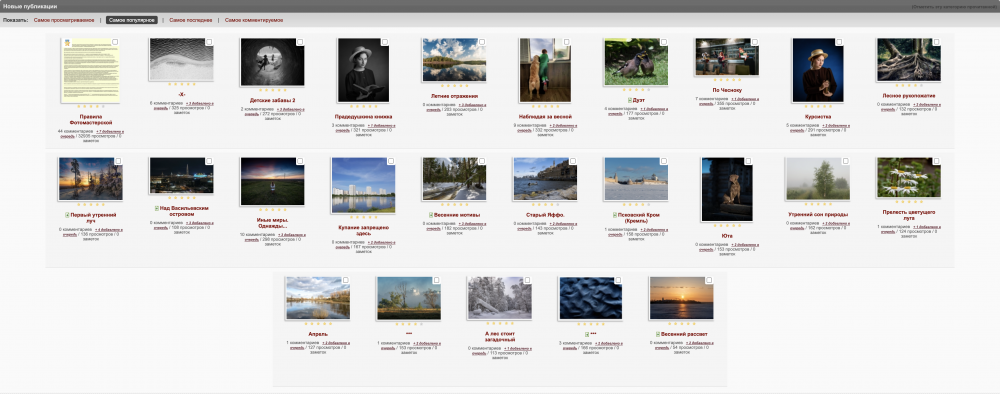
Task: Select the checkbox on По Чесноку photo
Action: point(754,42)
